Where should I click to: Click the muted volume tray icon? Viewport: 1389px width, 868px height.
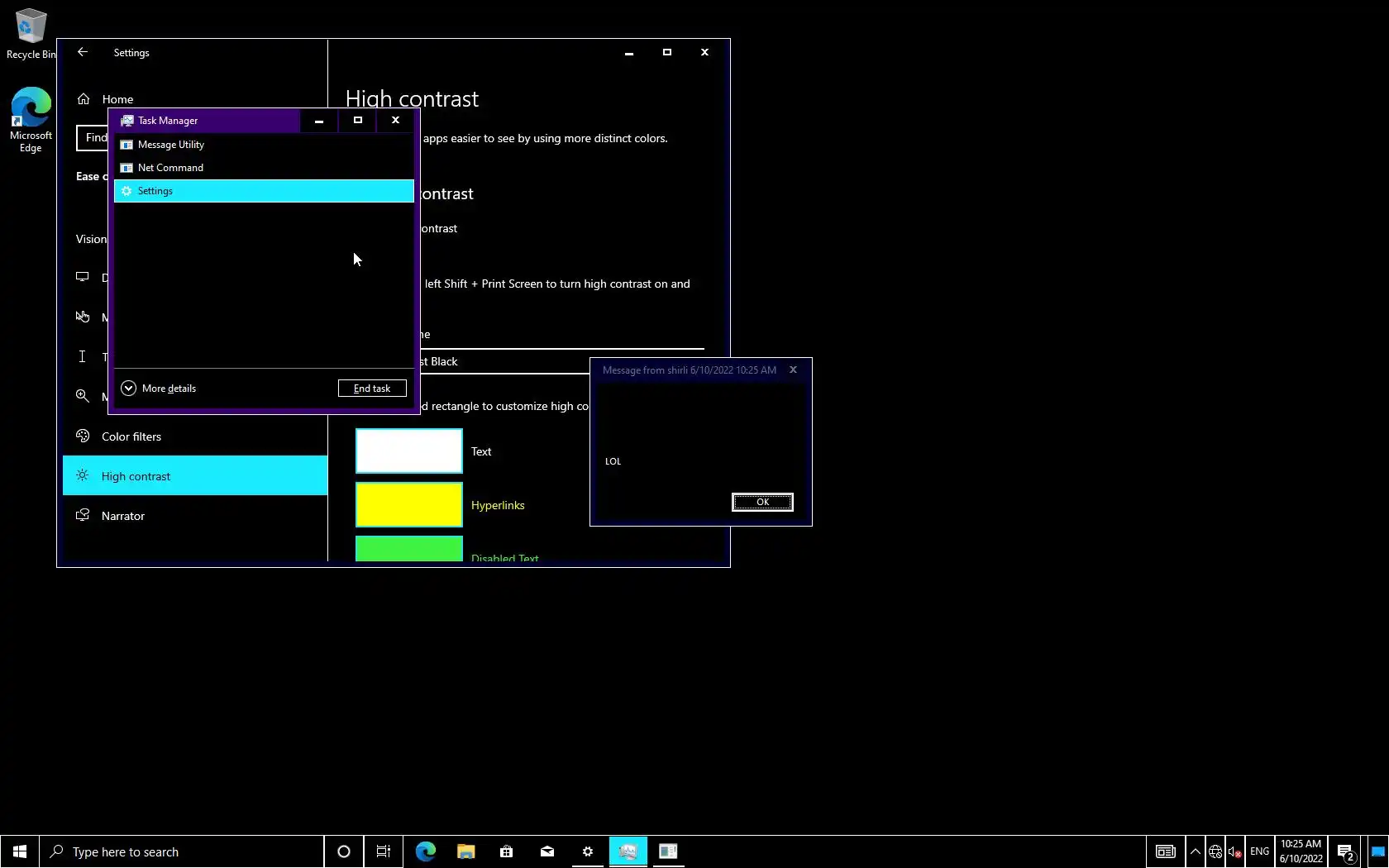pos(1235,851)
